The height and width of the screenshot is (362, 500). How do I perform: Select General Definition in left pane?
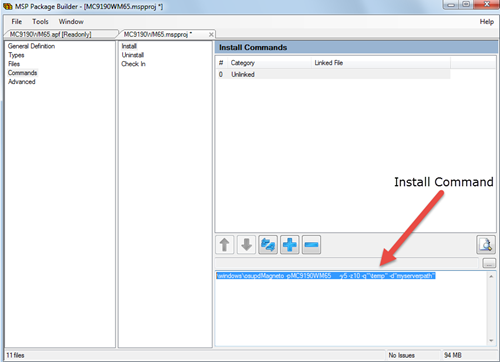point(31,46)
